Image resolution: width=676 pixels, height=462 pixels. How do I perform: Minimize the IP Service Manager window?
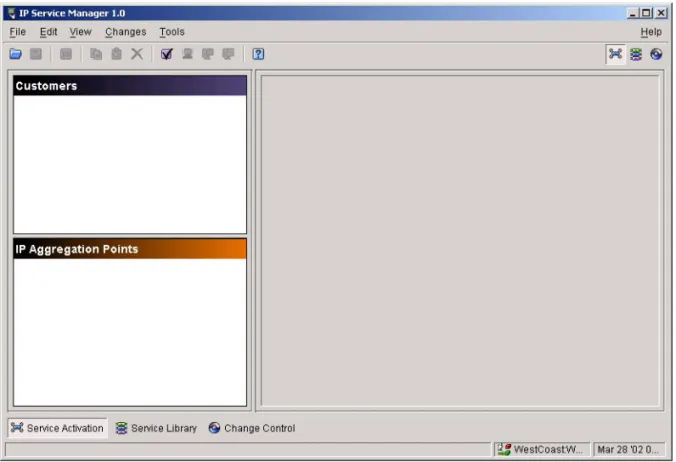coord(632,13)
